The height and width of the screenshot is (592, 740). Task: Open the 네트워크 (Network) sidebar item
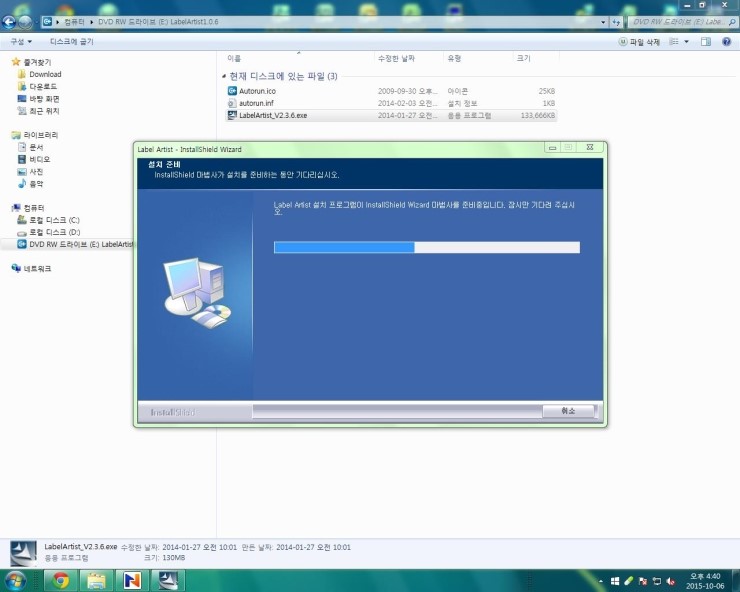pyautogui.click(x=37, y=268)
